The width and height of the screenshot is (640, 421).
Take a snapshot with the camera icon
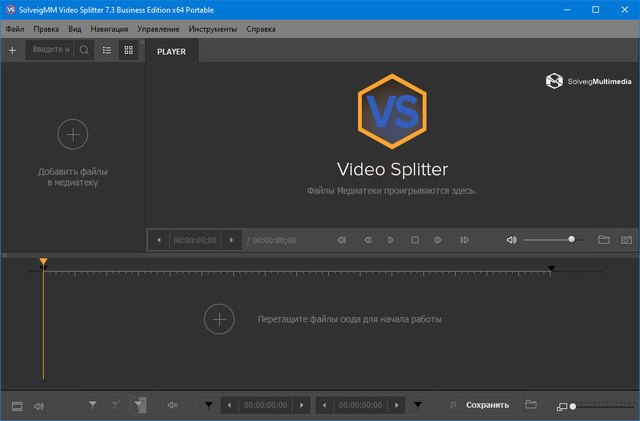point(626,240)
